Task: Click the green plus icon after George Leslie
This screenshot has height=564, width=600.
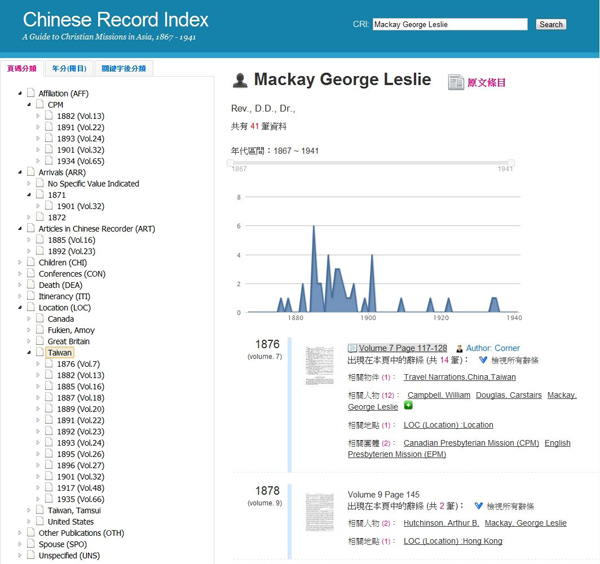Action: pos(408,407)
